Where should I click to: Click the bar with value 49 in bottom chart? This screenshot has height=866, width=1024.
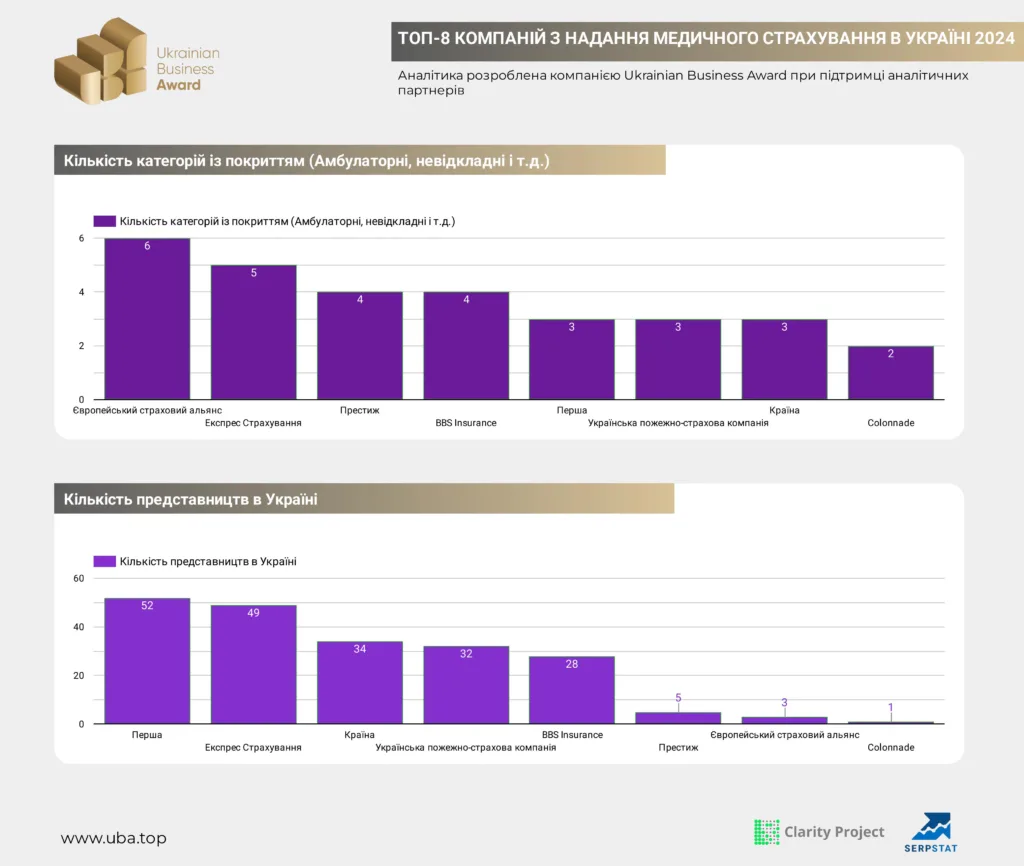253,664
